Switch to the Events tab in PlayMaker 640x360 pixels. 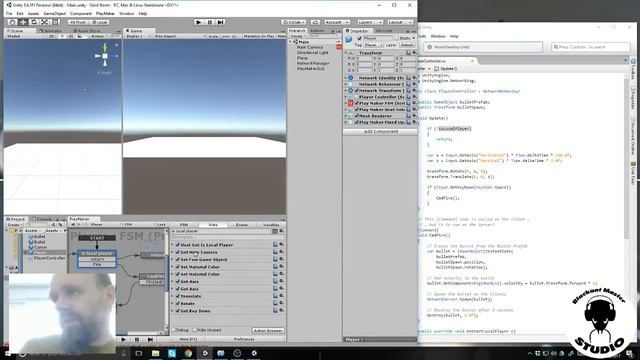click(242, 225)
